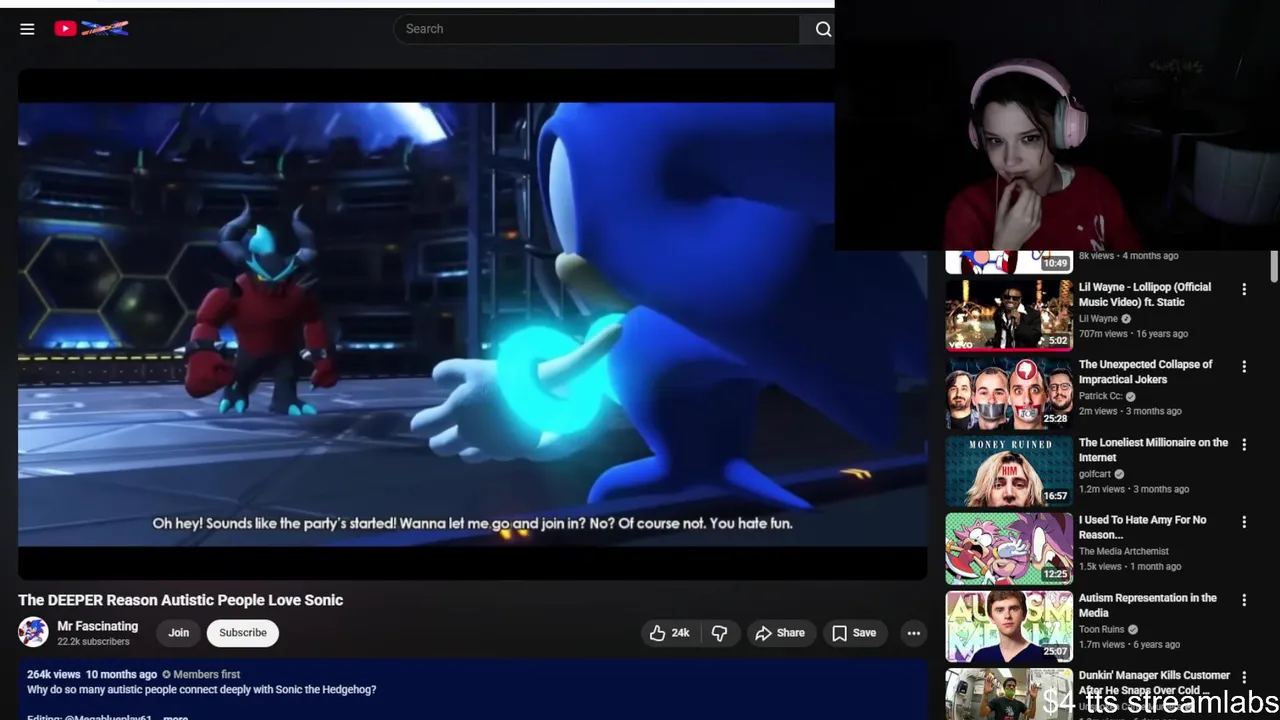Click the sidebar scrollbar thumb
This screenshot has height=720, width=1280.
click(x=1274, y=266)
